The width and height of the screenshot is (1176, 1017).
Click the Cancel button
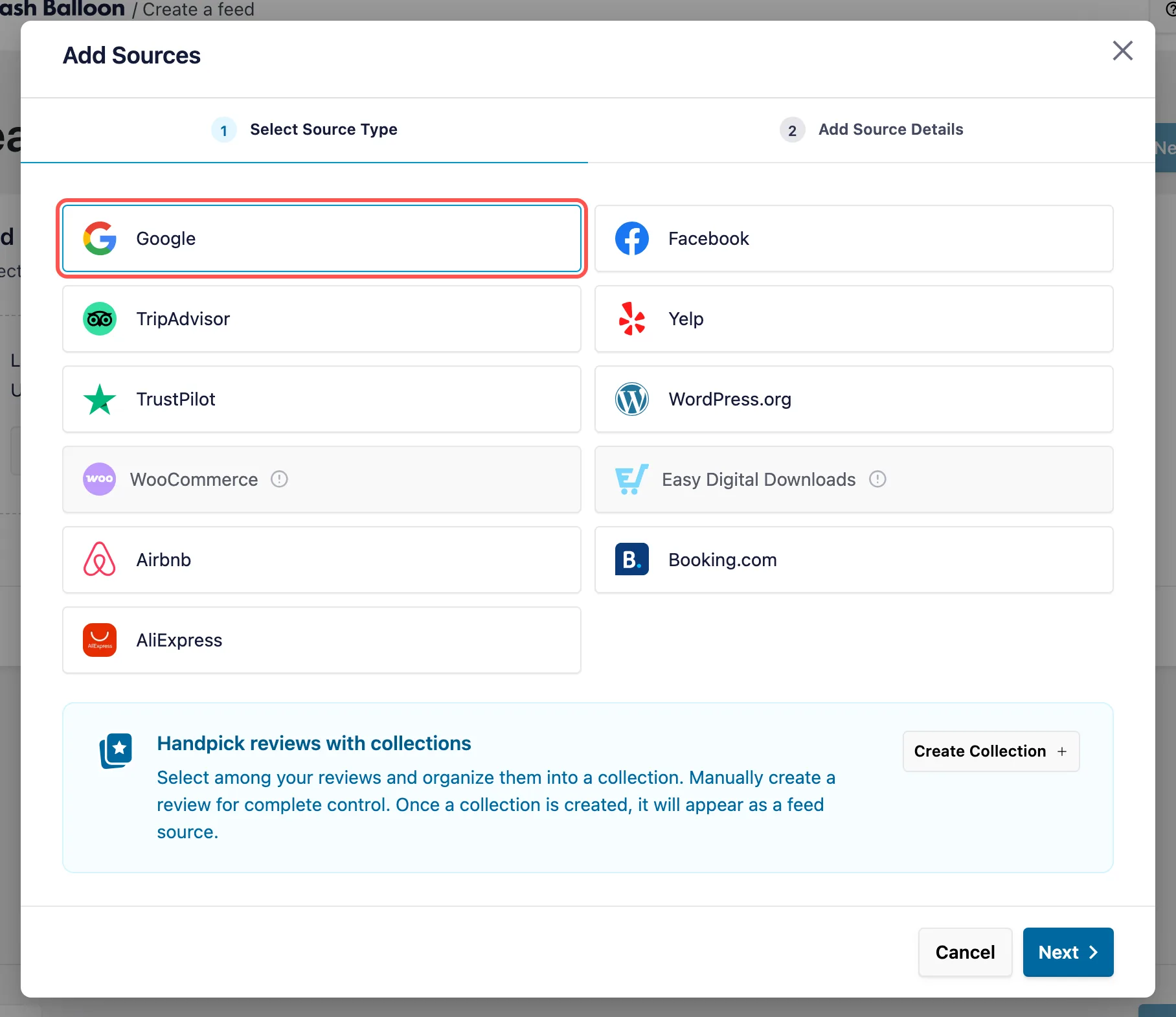coord(965,952)
